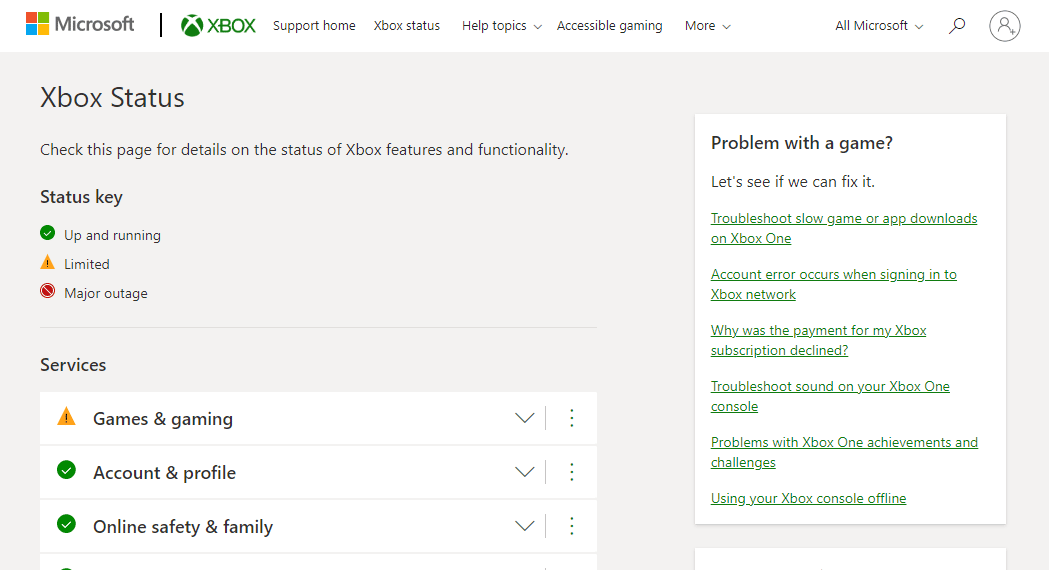Open the More menu in navigation
This screenshot has width=1049, height=570.
707,26
